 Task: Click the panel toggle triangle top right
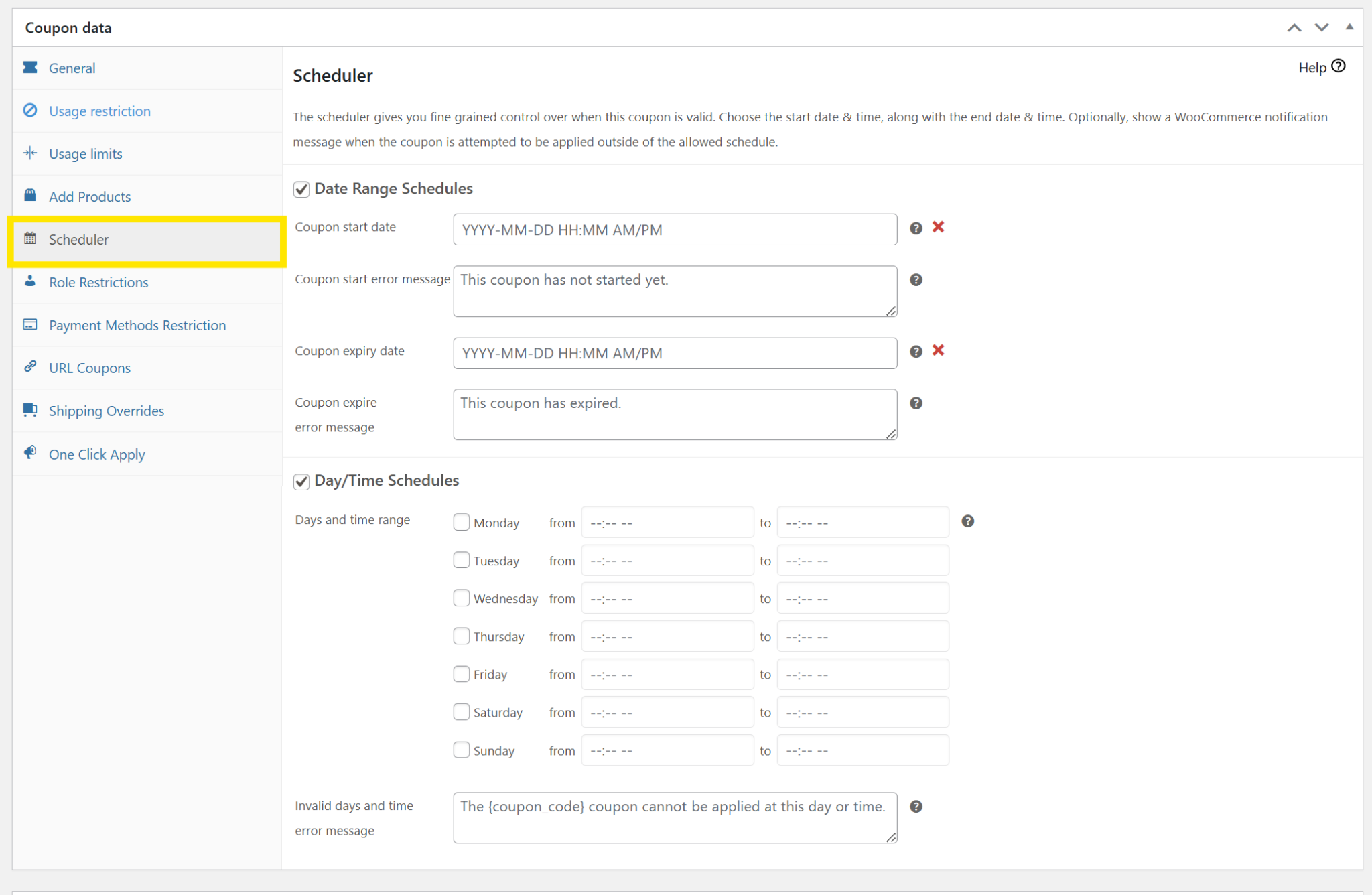(1350, 27)
